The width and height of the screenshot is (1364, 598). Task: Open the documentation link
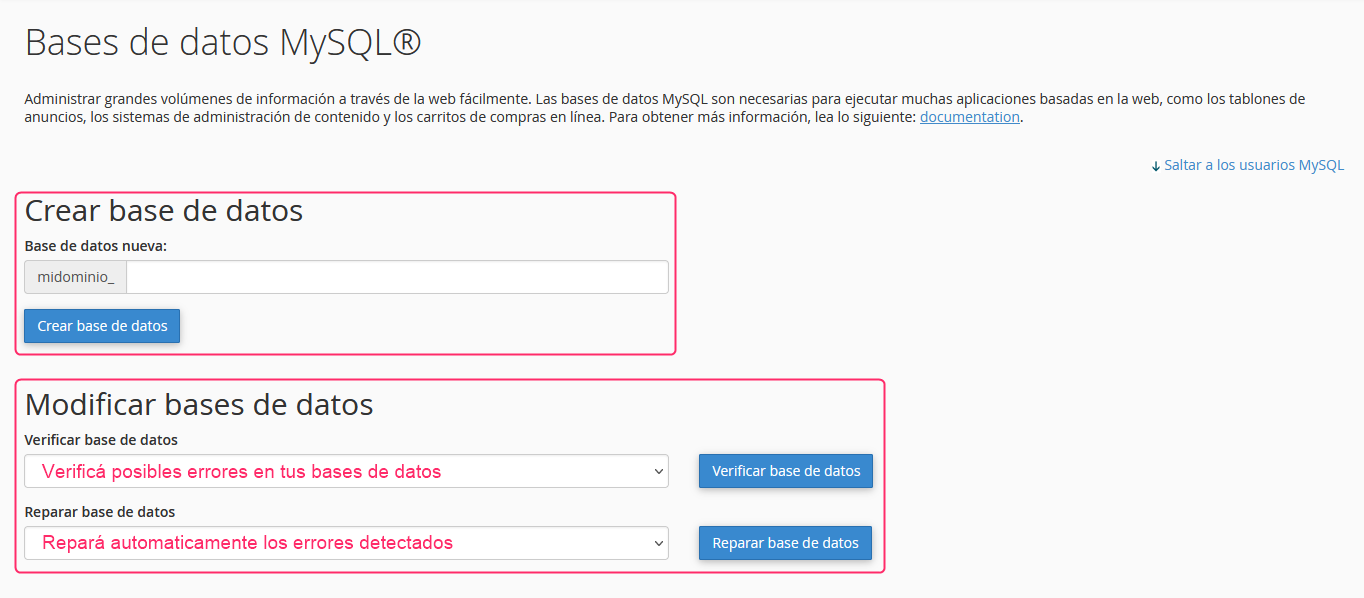(969, 117)
